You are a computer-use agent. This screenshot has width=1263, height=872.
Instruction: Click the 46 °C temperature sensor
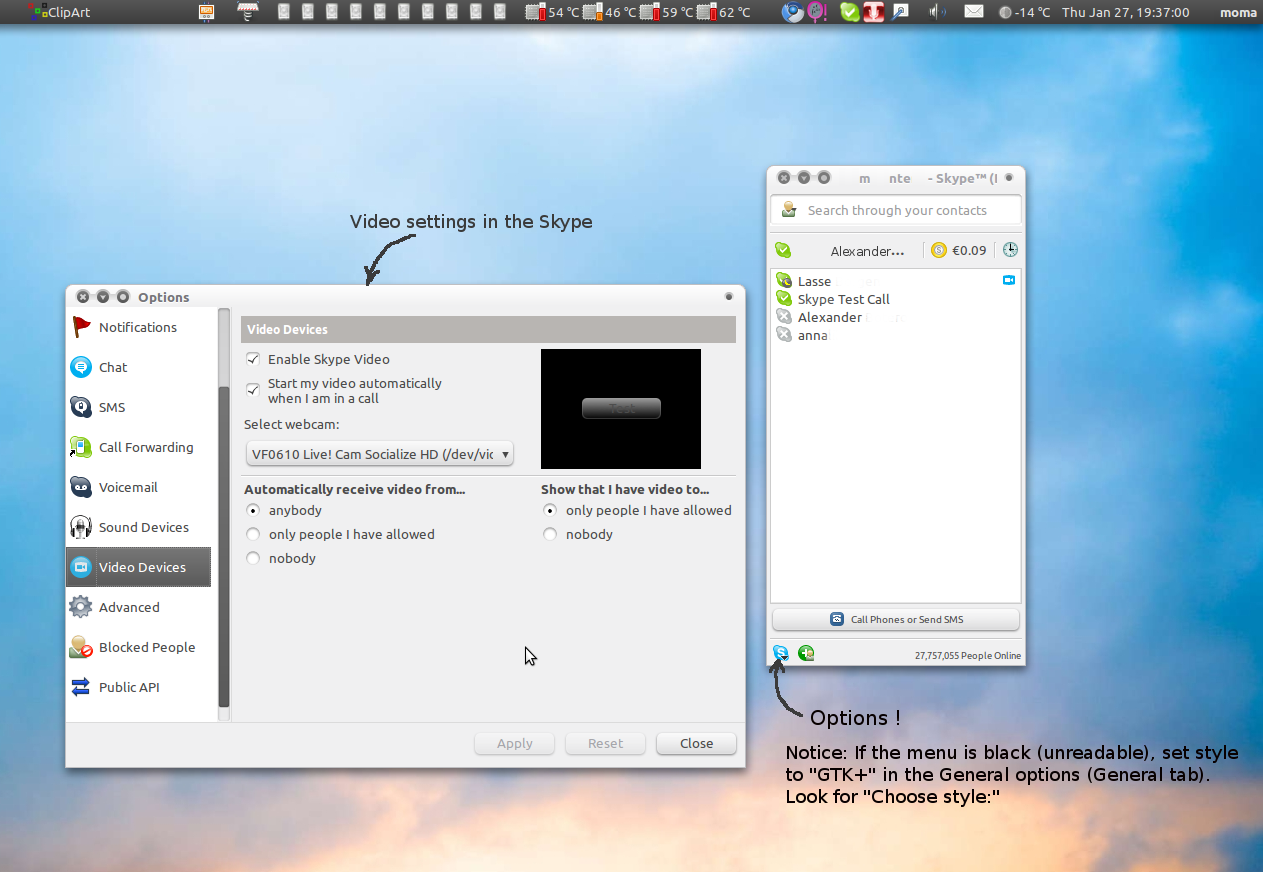point(610,12)
